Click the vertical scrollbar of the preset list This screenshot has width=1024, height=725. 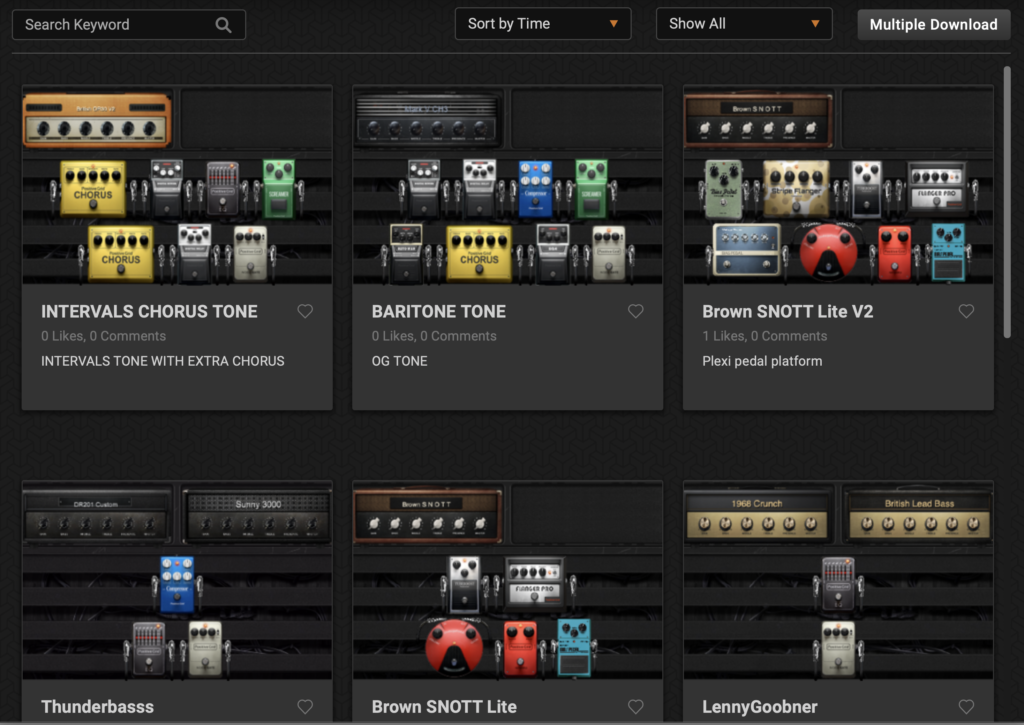(x=1007, y=202)
